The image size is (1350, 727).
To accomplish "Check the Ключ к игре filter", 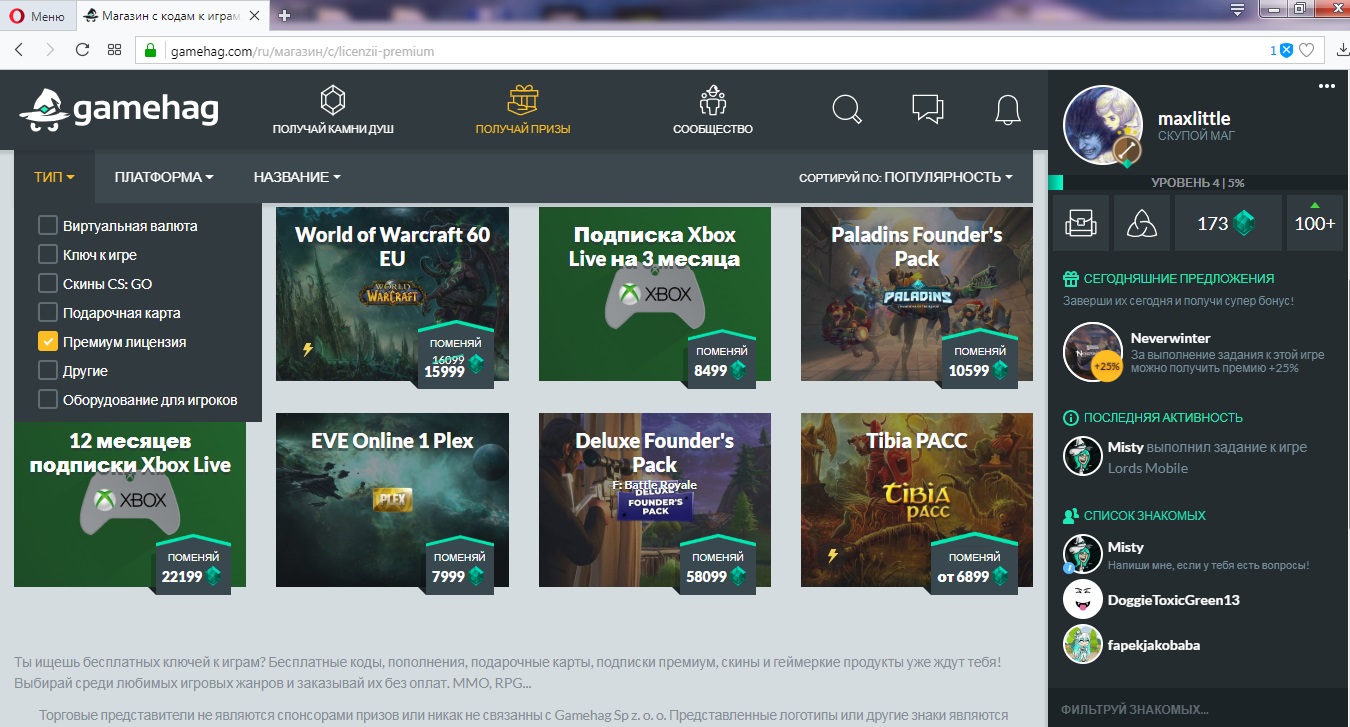I will pyautogui.click(x=47, y=254).
